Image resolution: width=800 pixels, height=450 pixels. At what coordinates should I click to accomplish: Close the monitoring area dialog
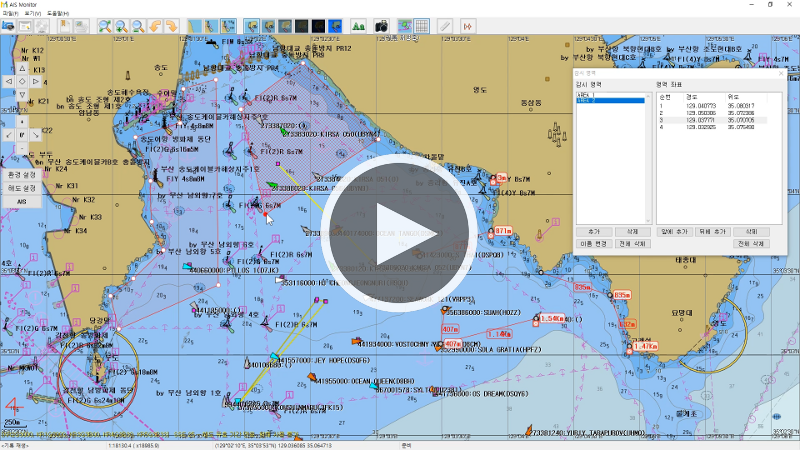coord(780,73)
